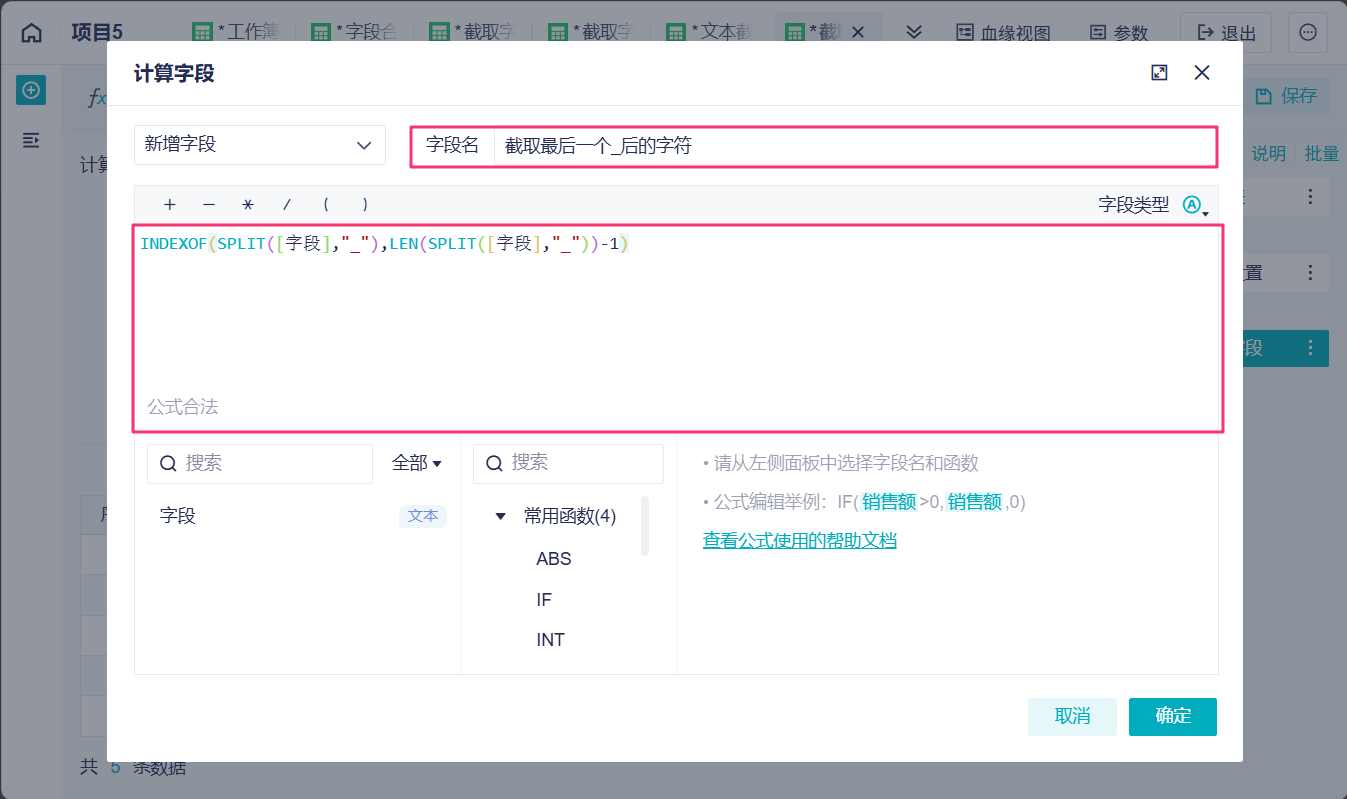1347x799 pixels.
Task: Click 说明 in background panel
Action: click(x=1269, y=154)
